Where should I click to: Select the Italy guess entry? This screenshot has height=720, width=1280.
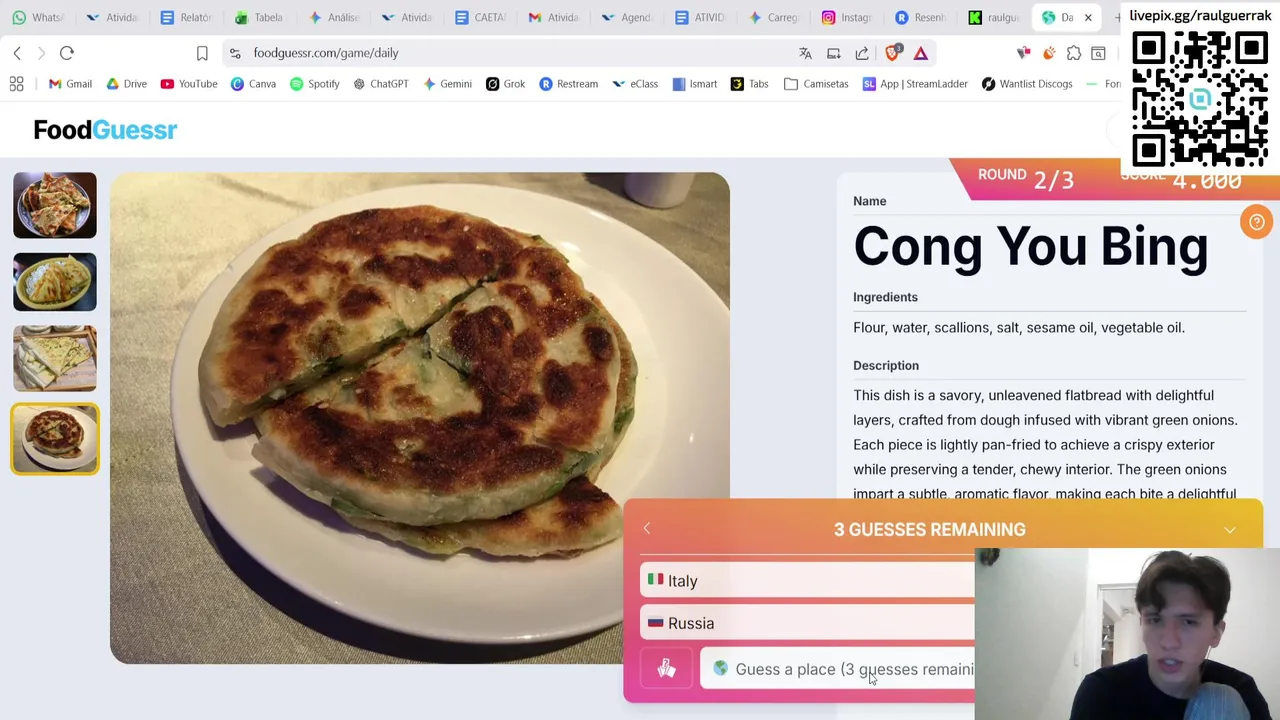pos(807,581)
